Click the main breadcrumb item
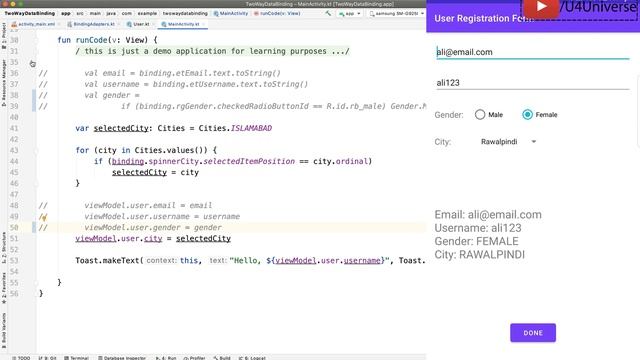640x360 pixels. (95, 13)
